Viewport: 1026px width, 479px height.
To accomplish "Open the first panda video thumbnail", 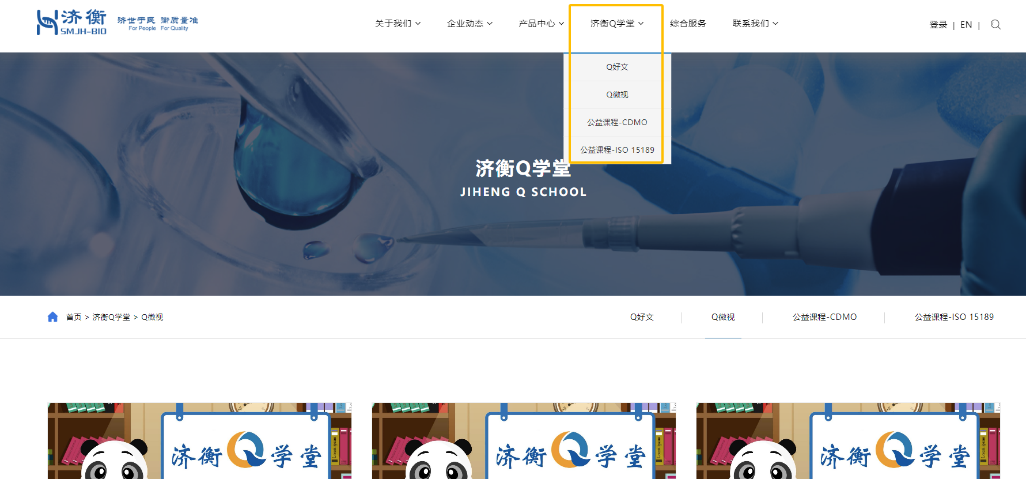I will 199,441.
